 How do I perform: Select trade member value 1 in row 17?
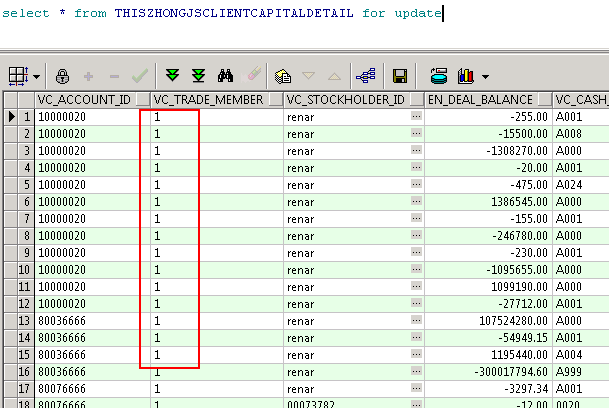tap(217, 389)
